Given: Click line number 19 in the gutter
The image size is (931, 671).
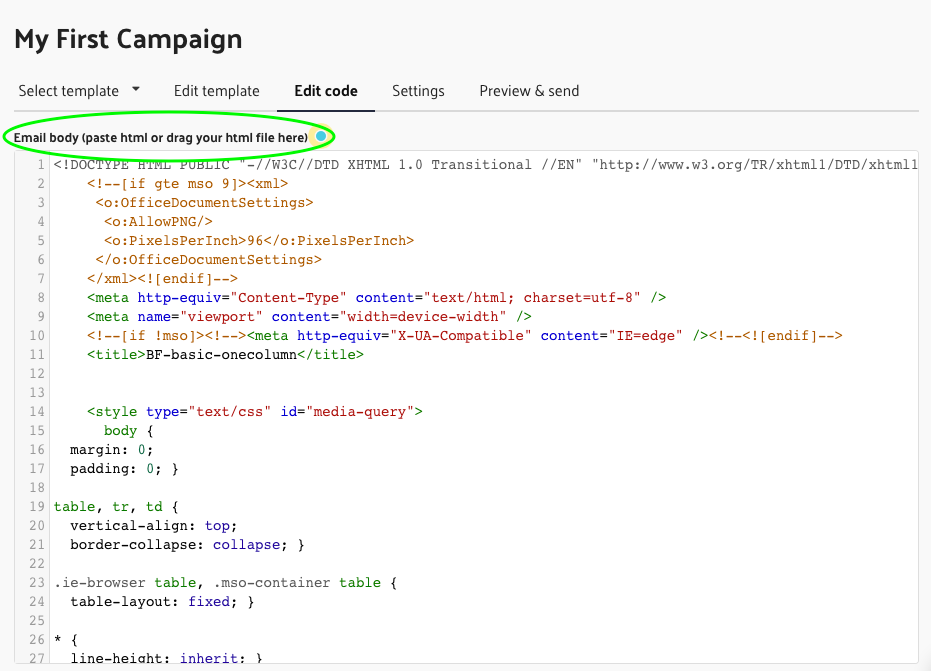Looking at the screenshot, I should tap(37, 506).
